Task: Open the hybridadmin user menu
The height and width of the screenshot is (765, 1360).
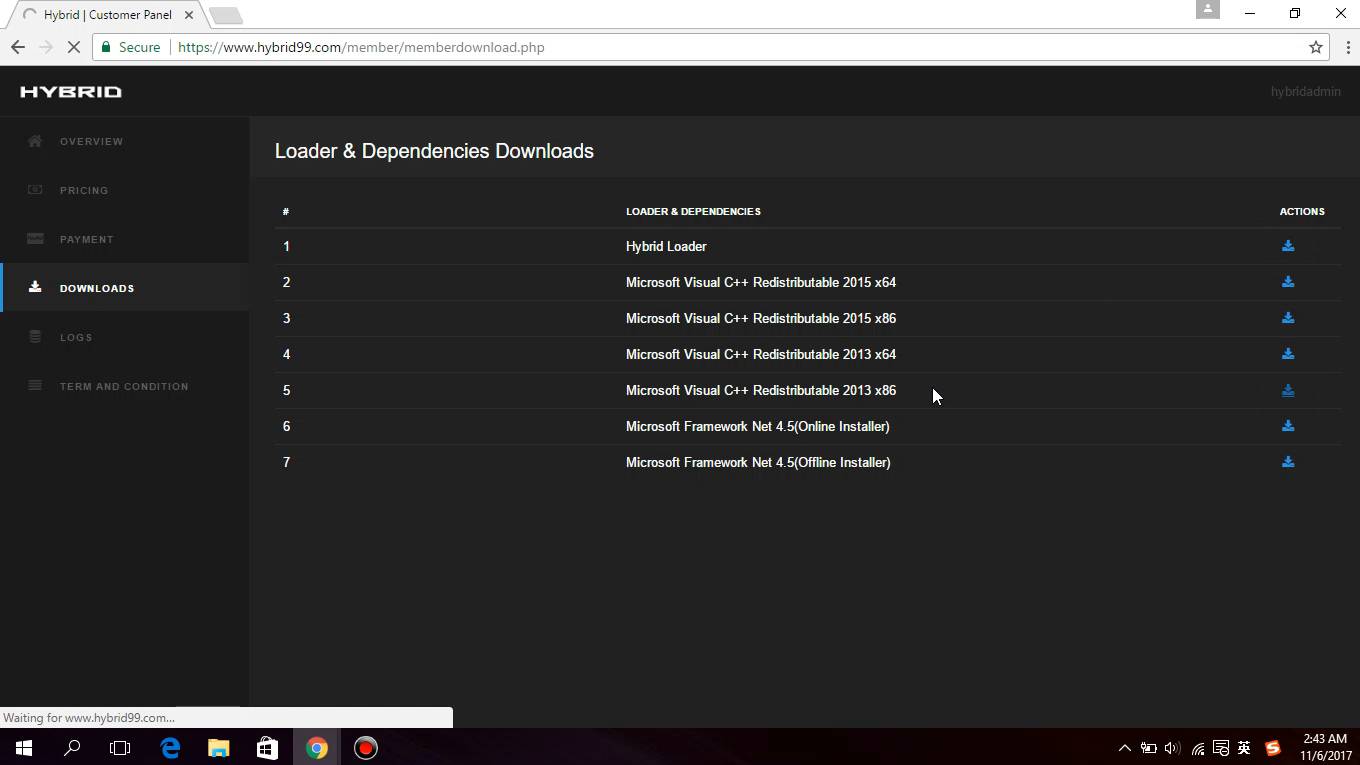Action: pos(1305,92)
